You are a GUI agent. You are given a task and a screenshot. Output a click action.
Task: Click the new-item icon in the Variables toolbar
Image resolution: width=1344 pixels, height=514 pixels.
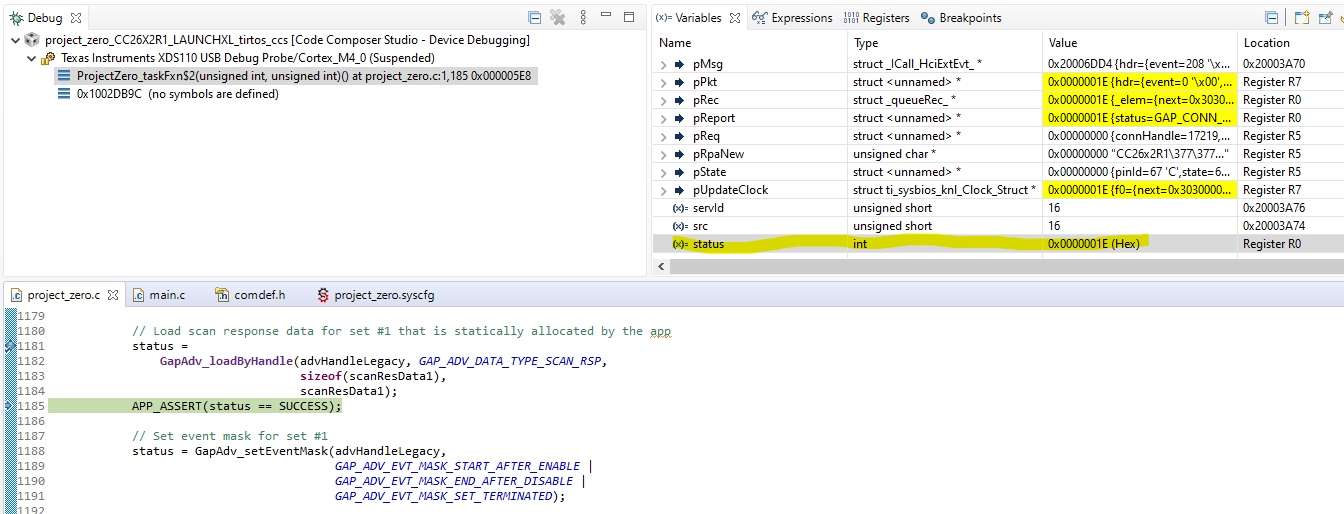pyautogui.click(x=1301, y=17)
